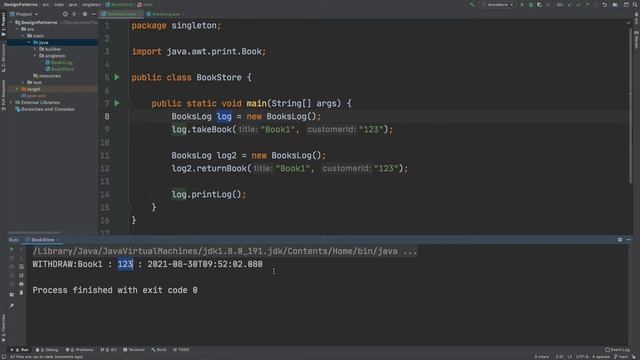640x360 pixels.
Task: Run the BookStore configuration from toolbar
Action: tap(522, 4)
